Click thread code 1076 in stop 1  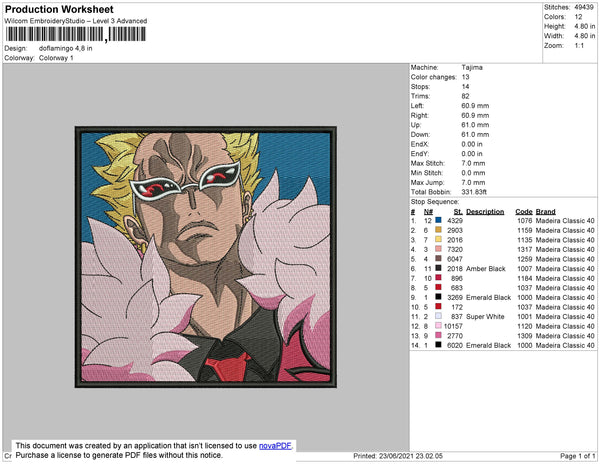coord(525,221)
